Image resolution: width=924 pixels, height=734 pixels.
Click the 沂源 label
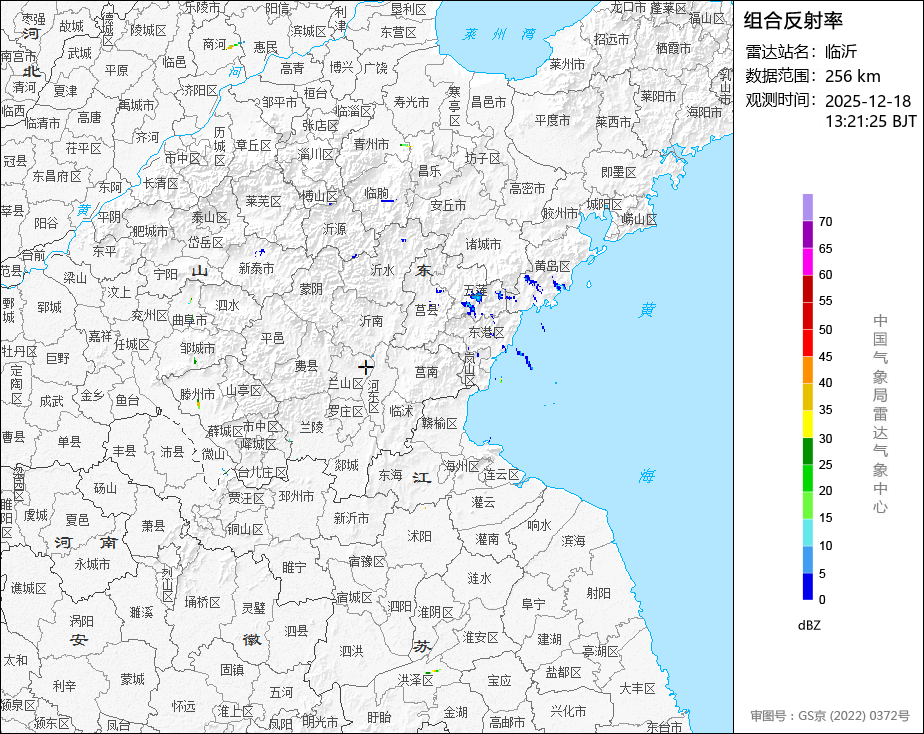coord(335,229)
